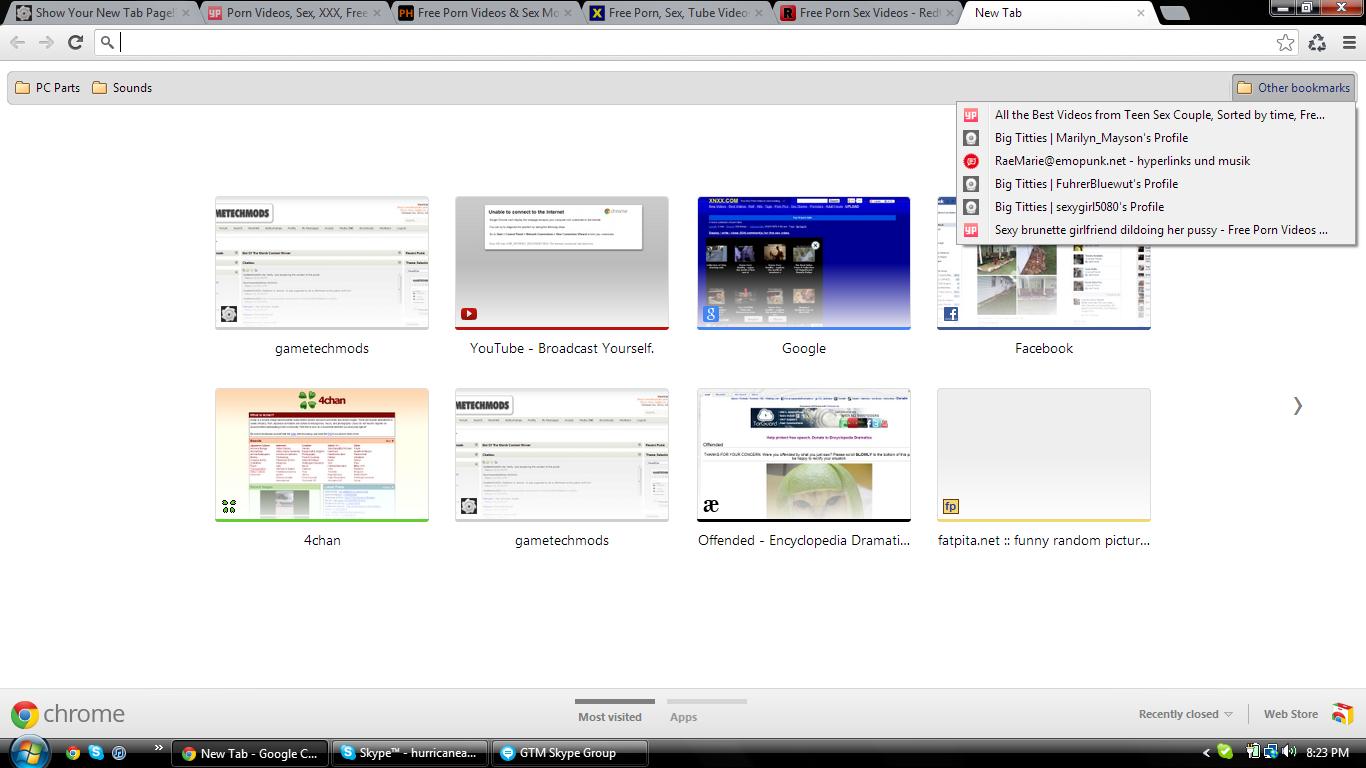
Task: Click the ae favicon on Encyclopedia Dramatica thumbnail
Action: 711,507
